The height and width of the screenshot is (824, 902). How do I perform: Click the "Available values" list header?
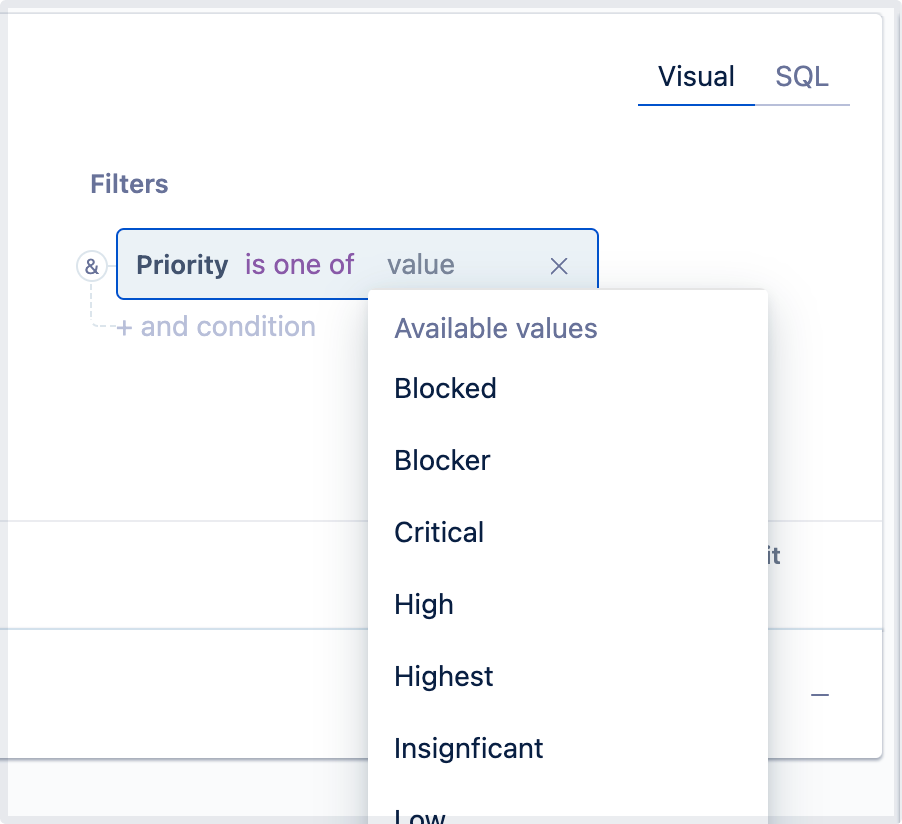[496, 328]
